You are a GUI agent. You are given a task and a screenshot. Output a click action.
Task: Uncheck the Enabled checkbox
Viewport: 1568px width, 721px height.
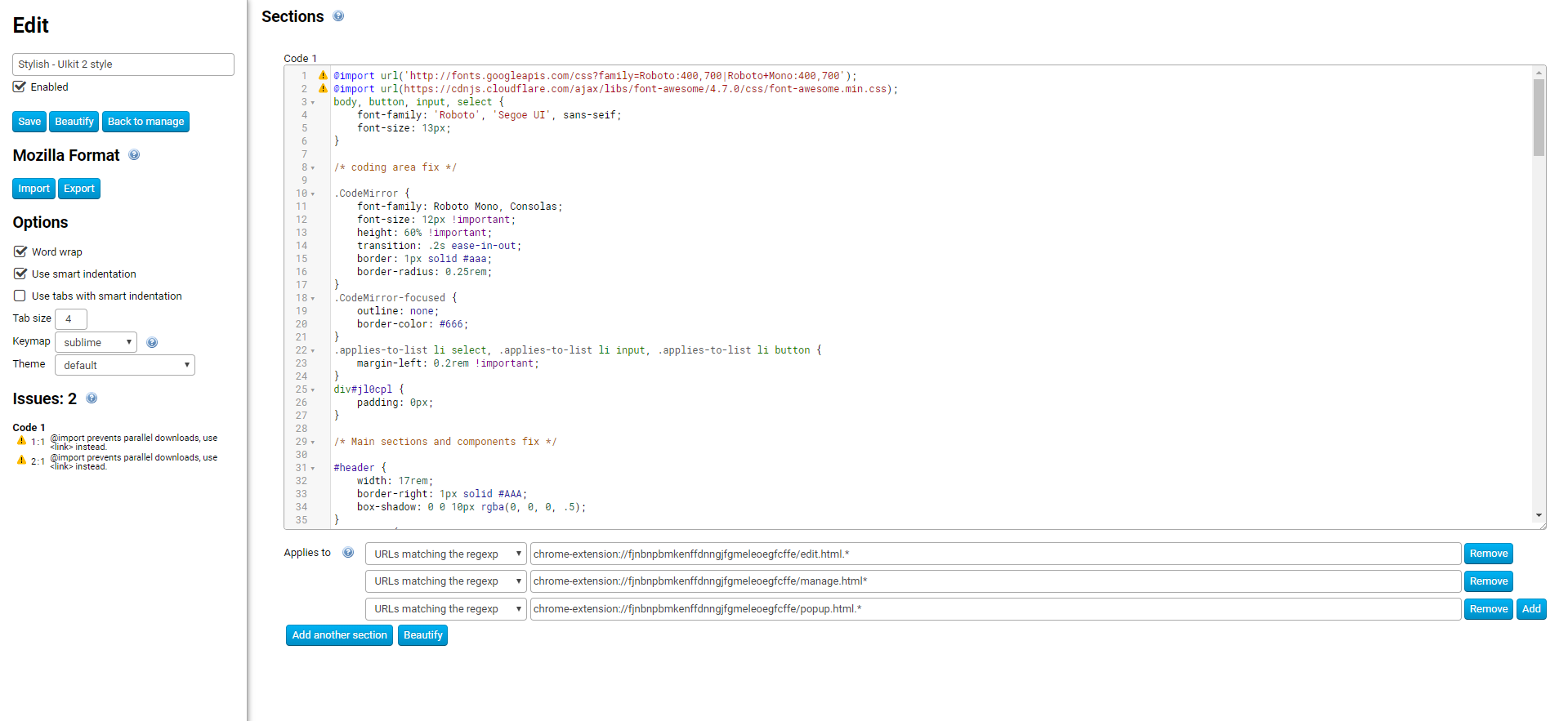(x=20, y=87)
